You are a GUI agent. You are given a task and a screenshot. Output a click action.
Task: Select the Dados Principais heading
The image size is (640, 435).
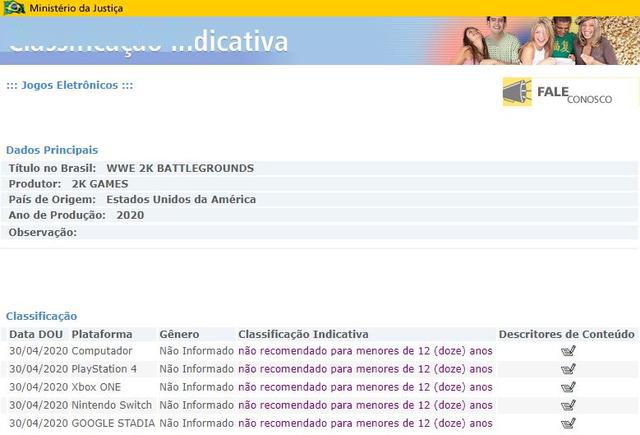pos(52,150)
